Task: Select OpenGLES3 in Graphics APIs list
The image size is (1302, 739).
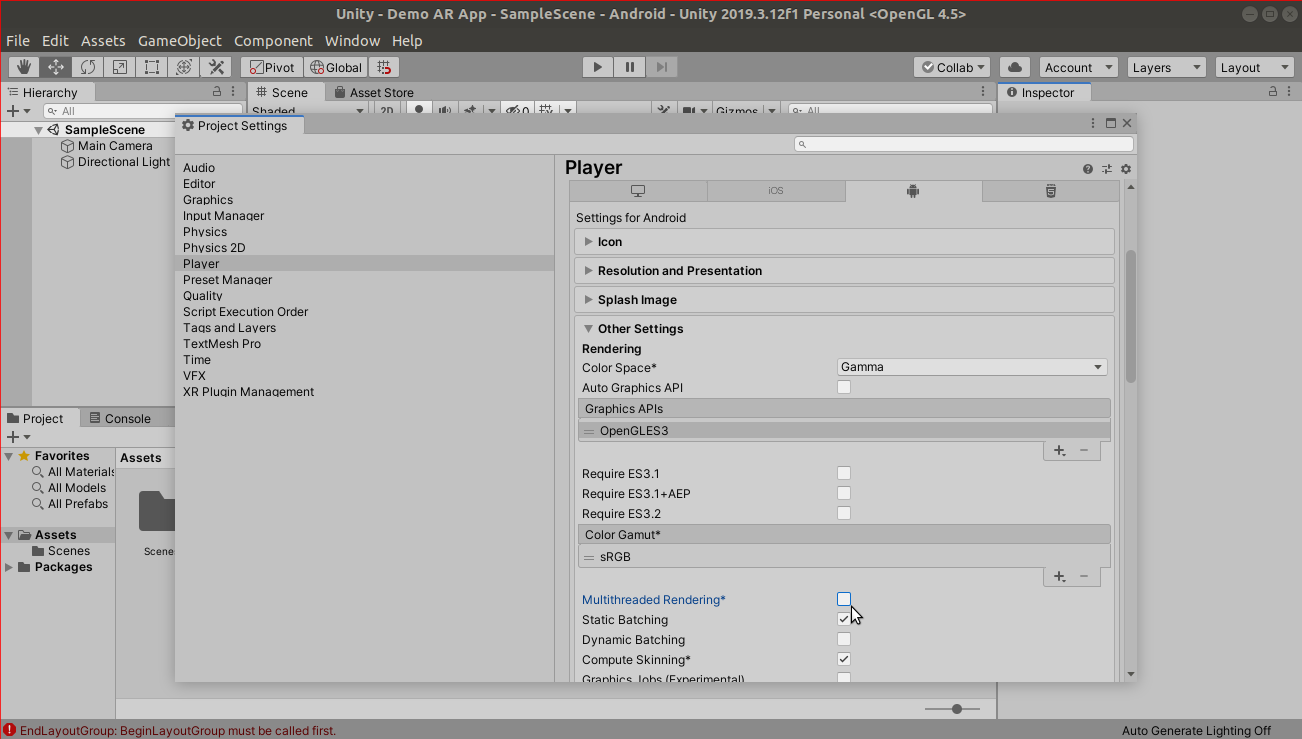Action: 844,431
